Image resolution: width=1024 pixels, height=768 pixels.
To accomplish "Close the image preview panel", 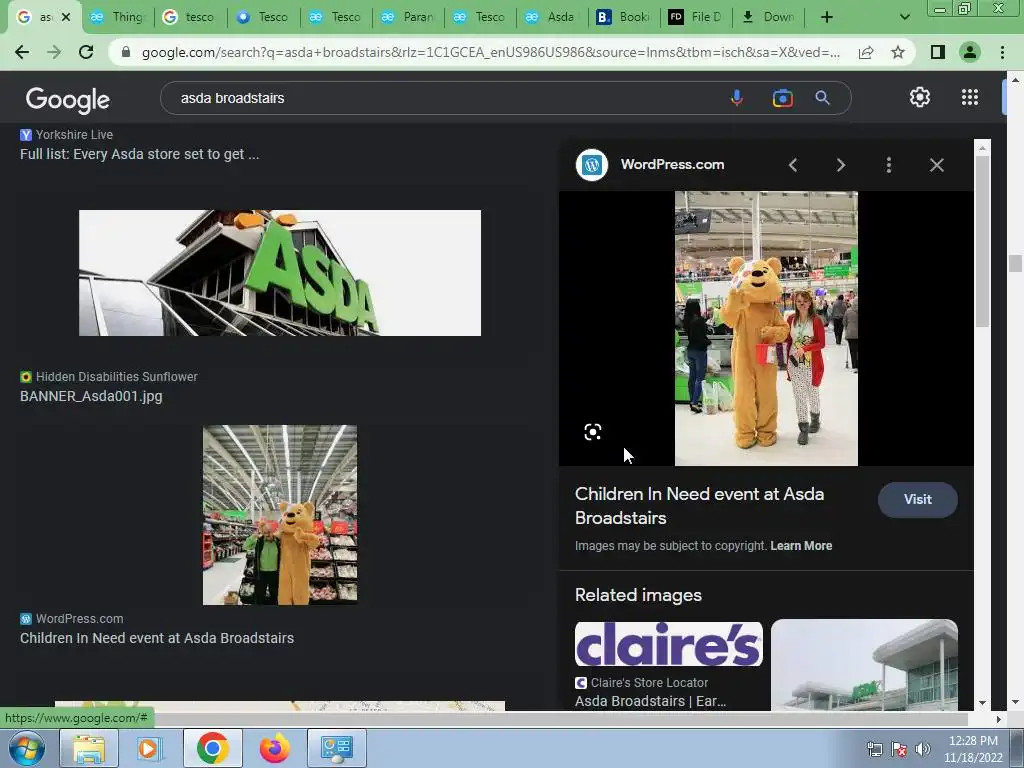I will (936, 165).
